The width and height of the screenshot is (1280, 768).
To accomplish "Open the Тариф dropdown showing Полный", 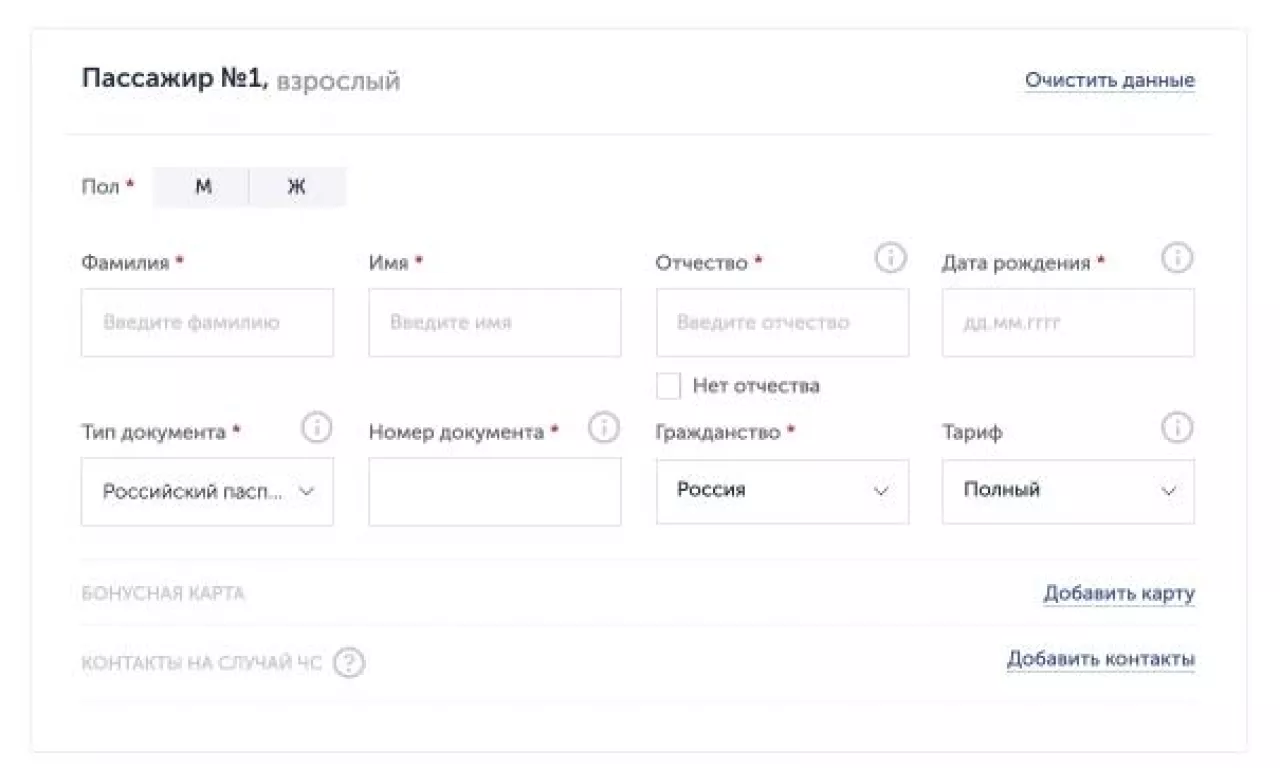I will click(1068, 491).
